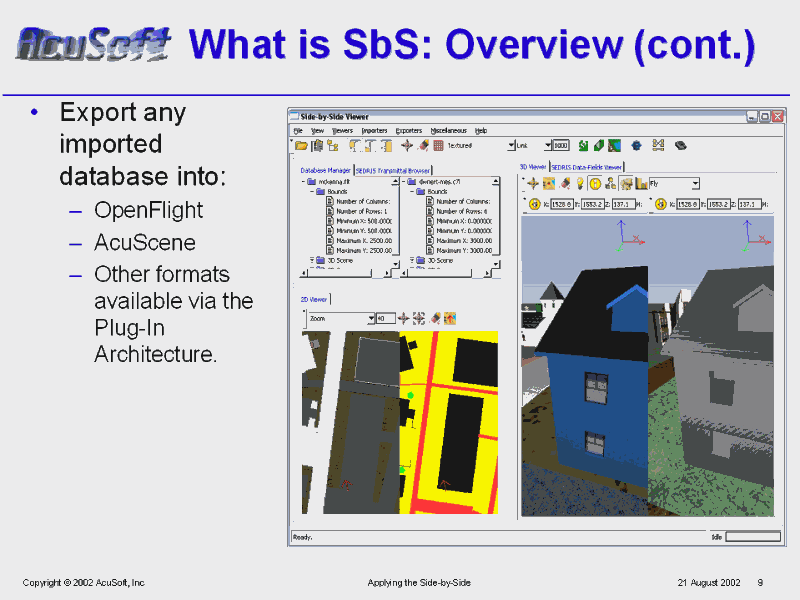Open the Textured render mode dropdown
Viewport: 800px width, 600px height.
pos(511,146)
